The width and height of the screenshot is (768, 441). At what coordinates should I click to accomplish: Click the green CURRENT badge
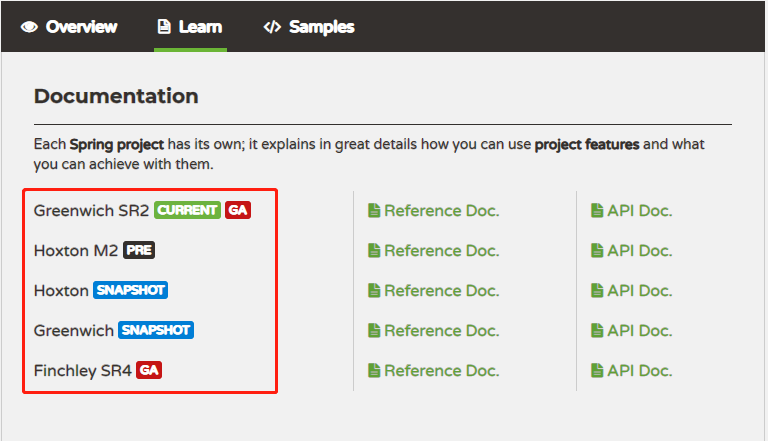click(x=188, y=210)
